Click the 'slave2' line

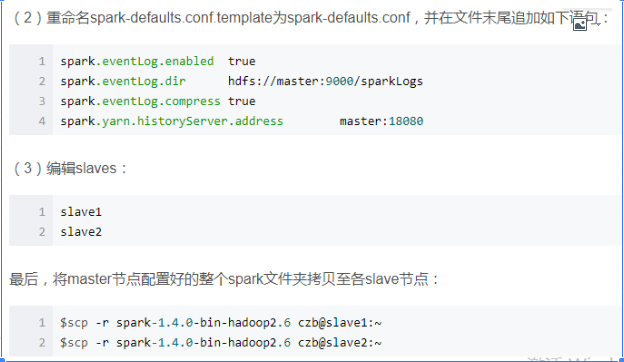81,232
